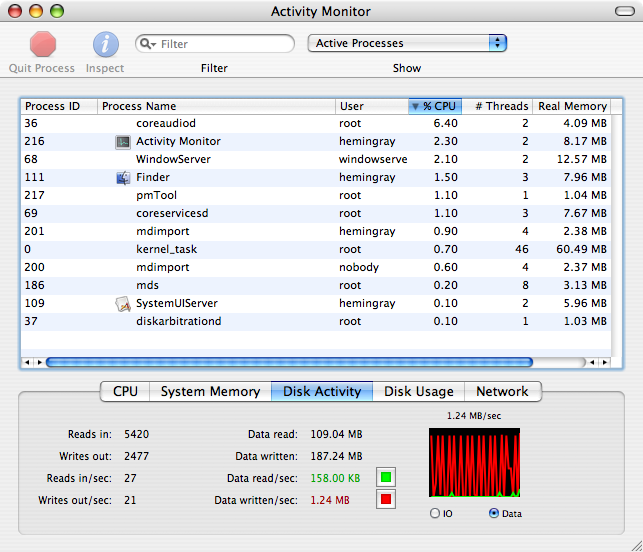643x552 pixels.
Task: Click the horizontal scrollbar thumb
Action: pyautogui.click(x=290, y=362)
